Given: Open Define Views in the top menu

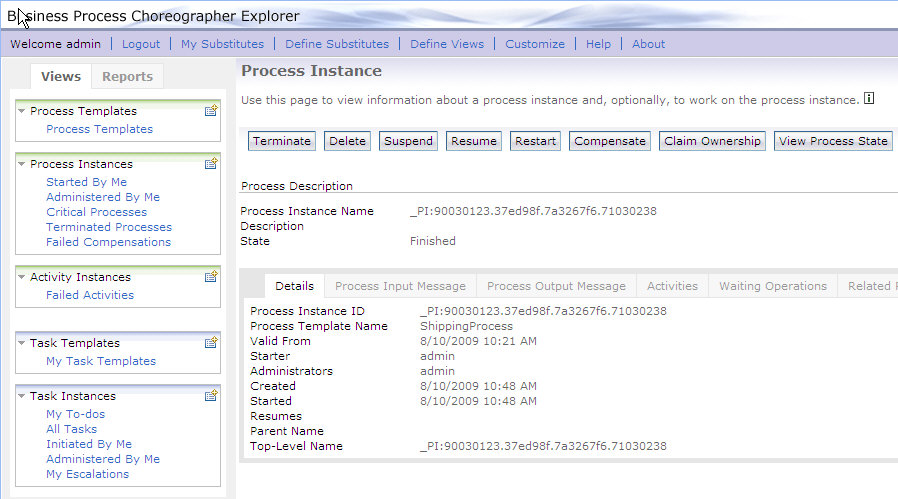Looking at the screenshot, I should click(447, 44).
